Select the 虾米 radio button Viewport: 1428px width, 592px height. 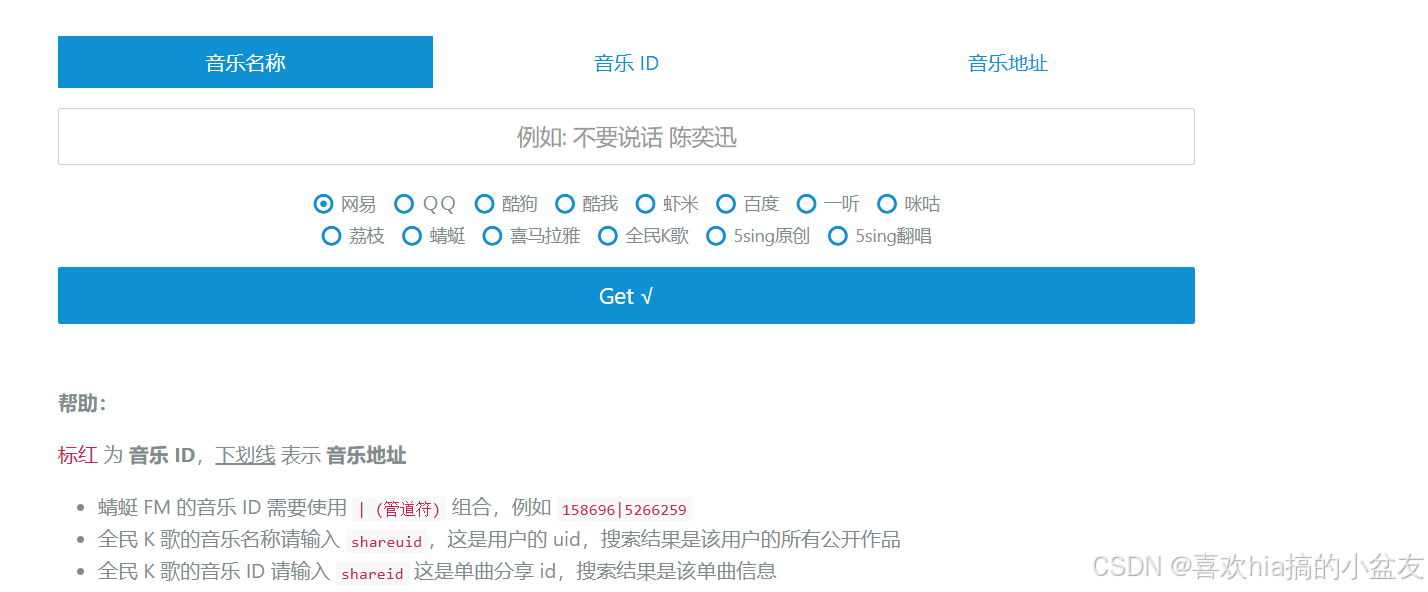[645, 204]
